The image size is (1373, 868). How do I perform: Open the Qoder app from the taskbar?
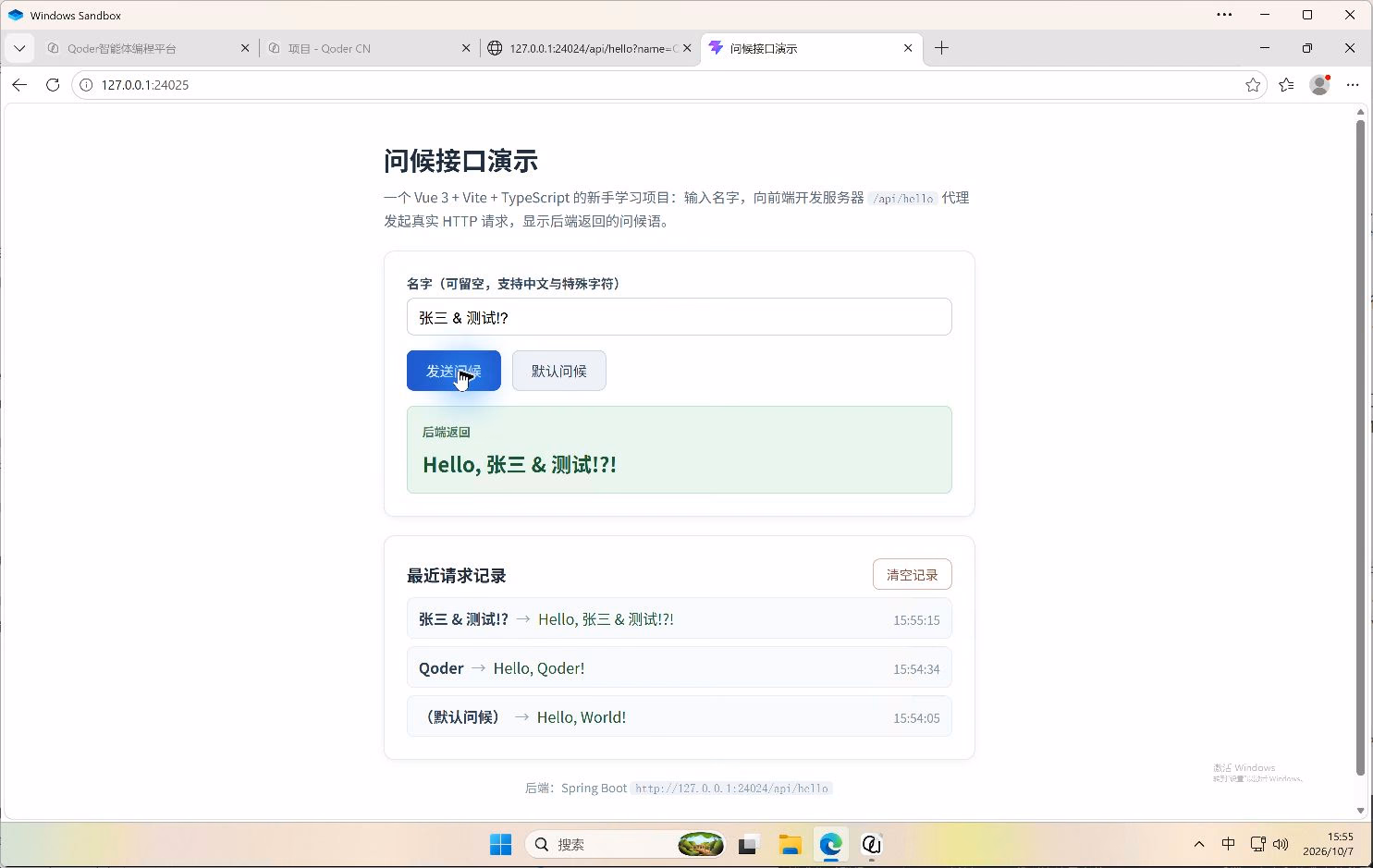click(871, 844)
